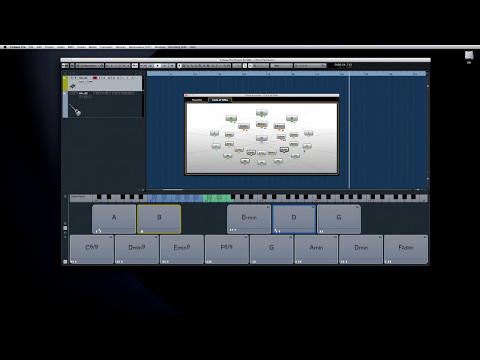This screenshot has height=360, width=480.
Task: Close the chord pads zone with the x icon
Action: 65,197
